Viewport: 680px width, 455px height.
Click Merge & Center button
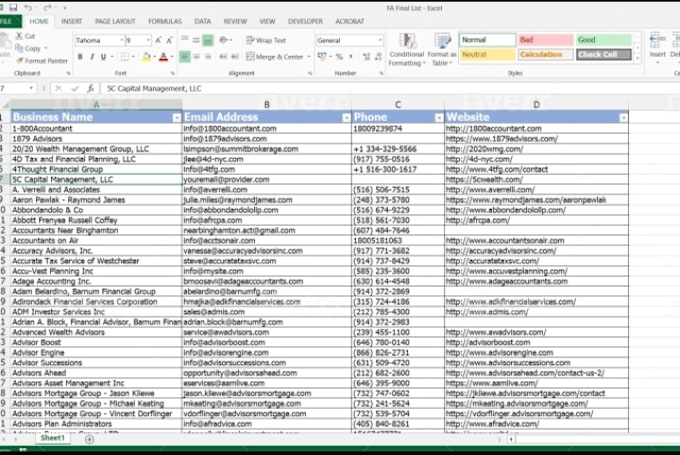275,57
